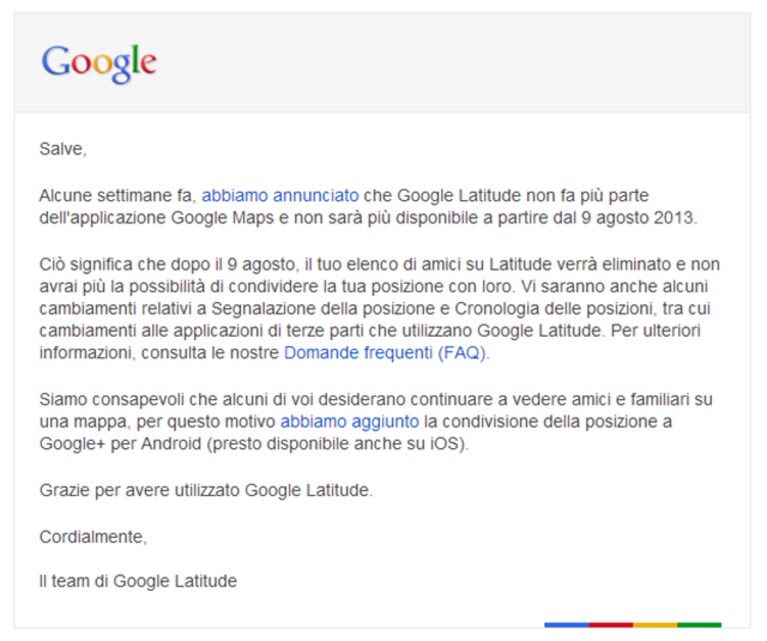Viewport: 767px width, 641px height.
Task: Click the "Grazie per avere utilizzato Google Latitude" line
Action: (206, 490)
